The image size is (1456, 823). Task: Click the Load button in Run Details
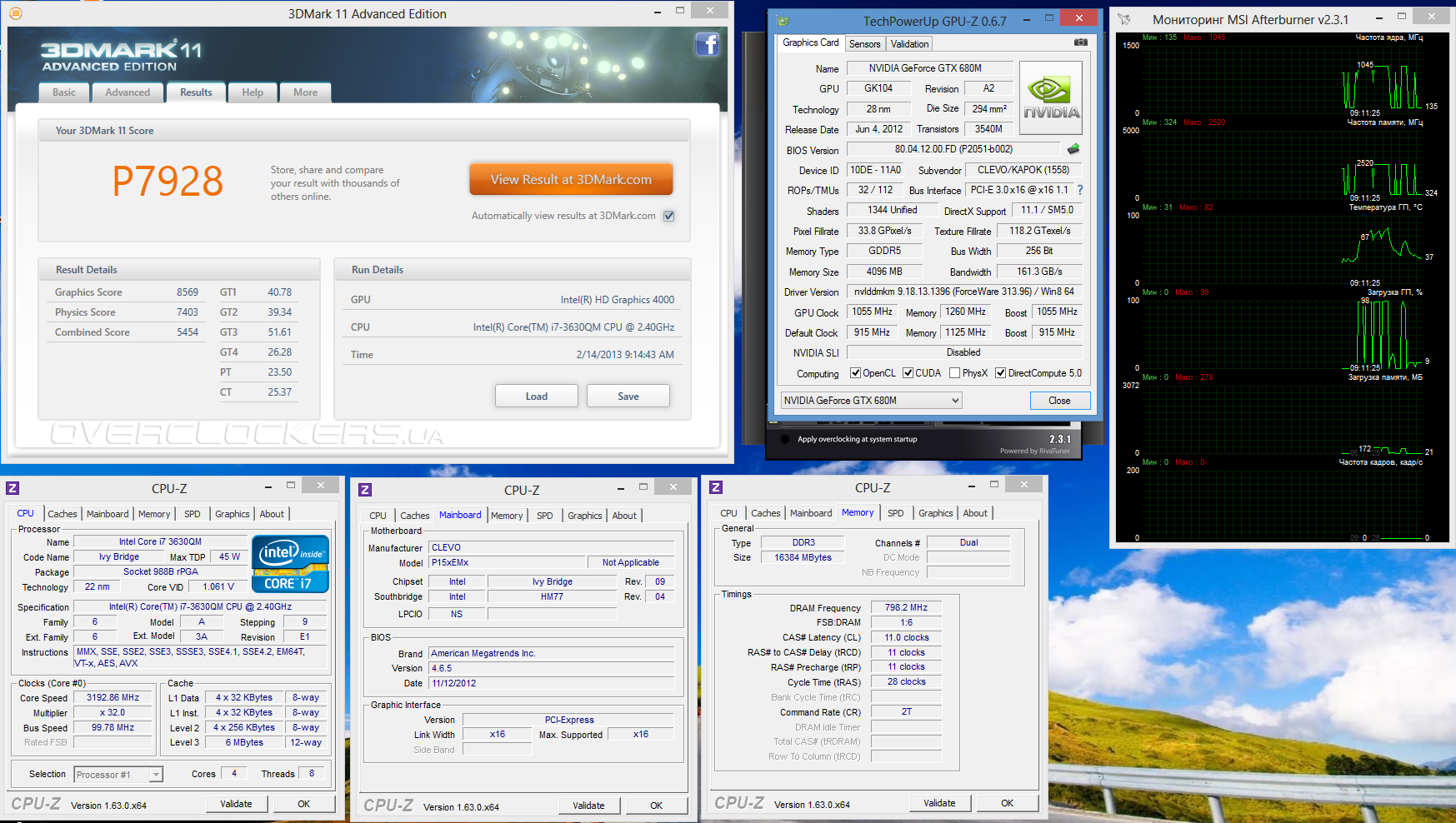click(x=537, y=397)
